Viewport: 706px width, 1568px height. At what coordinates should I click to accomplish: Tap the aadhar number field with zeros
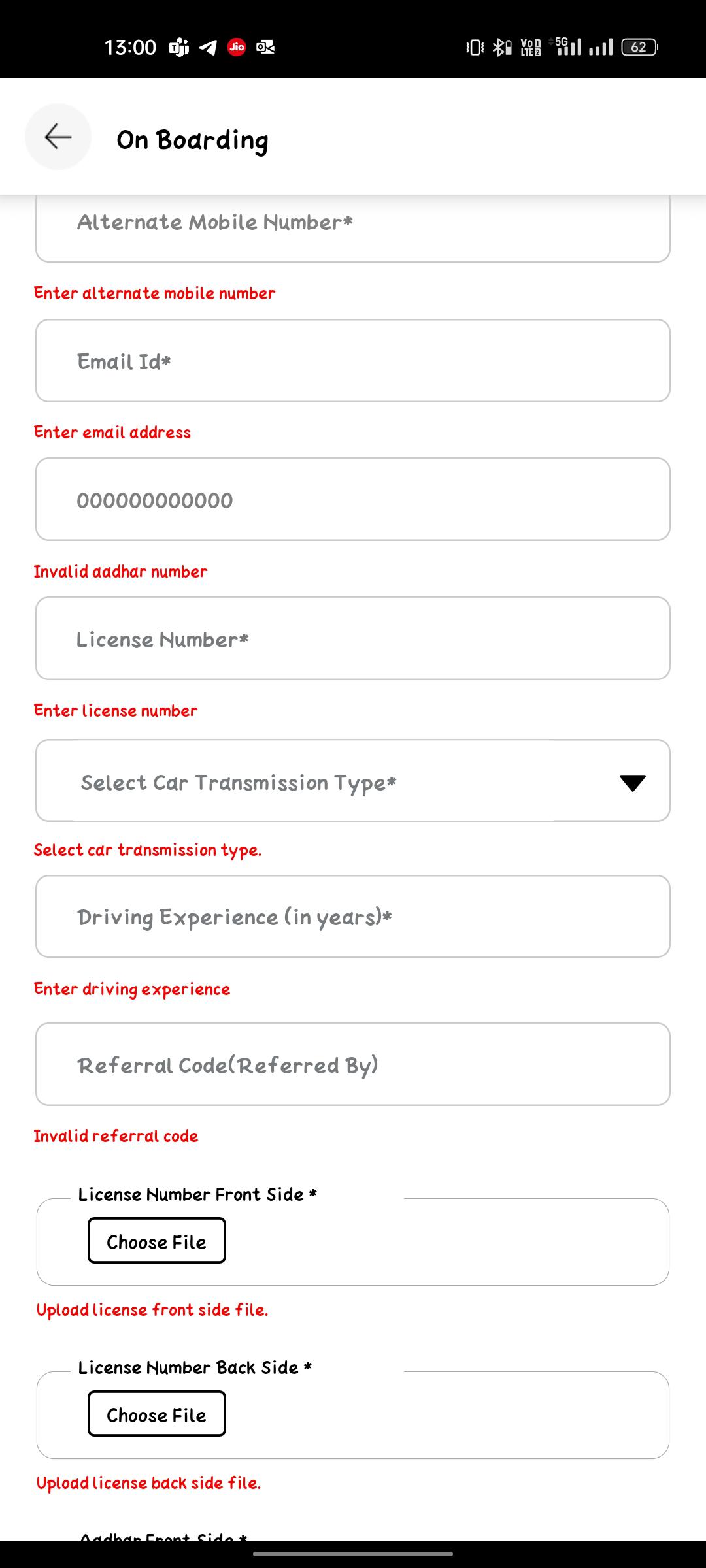tap(353, 500)
